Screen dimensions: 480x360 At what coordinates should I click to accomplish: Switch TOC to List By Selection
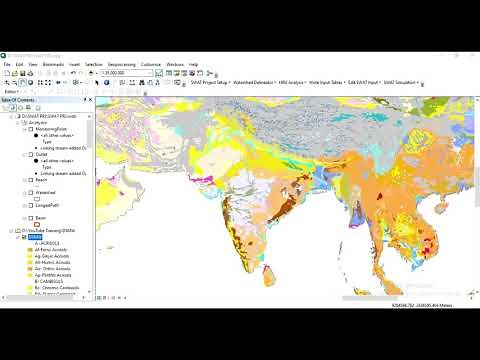point(28,108)
